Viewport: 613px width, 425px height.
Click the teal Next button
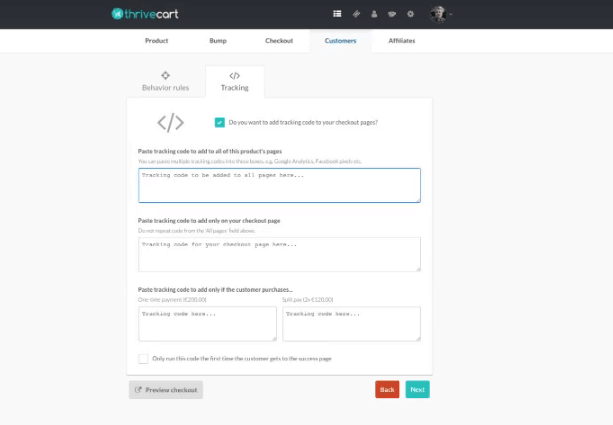418,389
